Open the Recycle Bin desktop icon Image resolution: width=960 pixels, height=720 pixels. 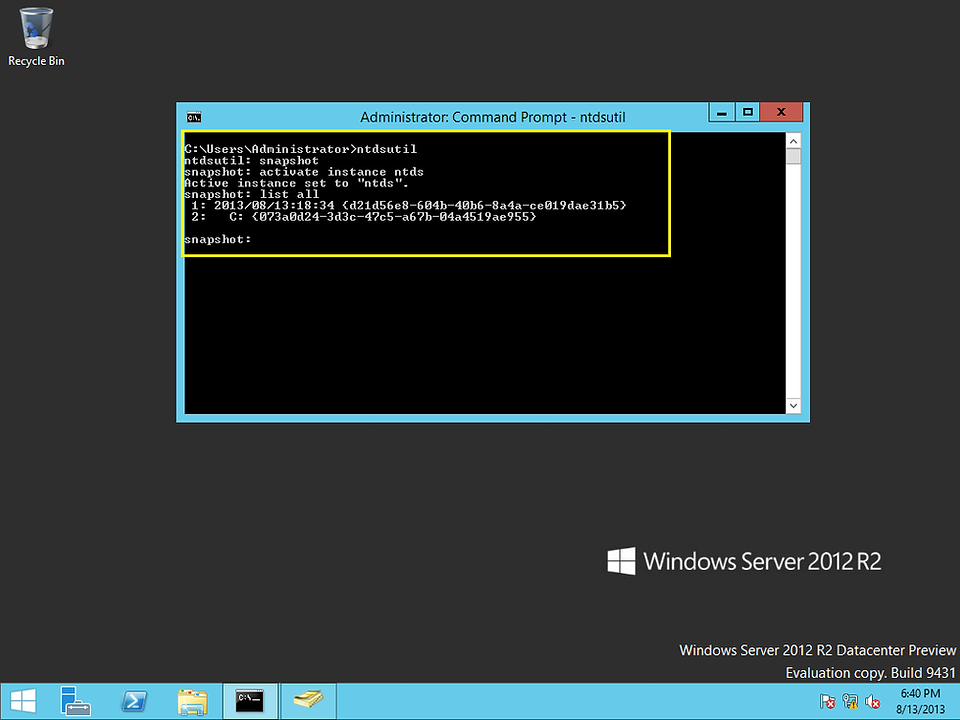(x=36, y=37)
